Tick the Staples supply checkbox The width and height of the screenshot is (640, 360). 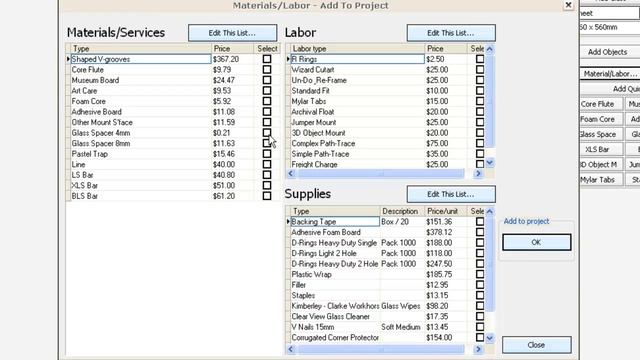480,296
